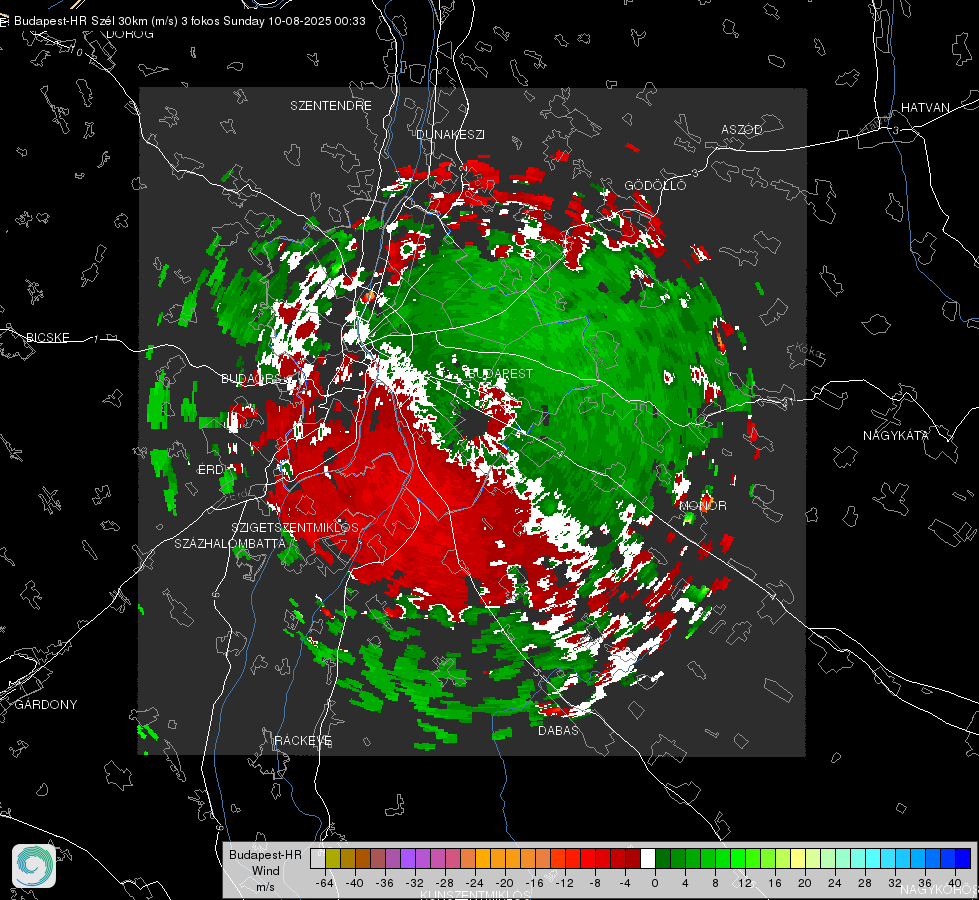Image resolution: width=979 pixels, height=900 pixels.
Task: Select the dark blue last legend swatch
Action: coord(963,858)
